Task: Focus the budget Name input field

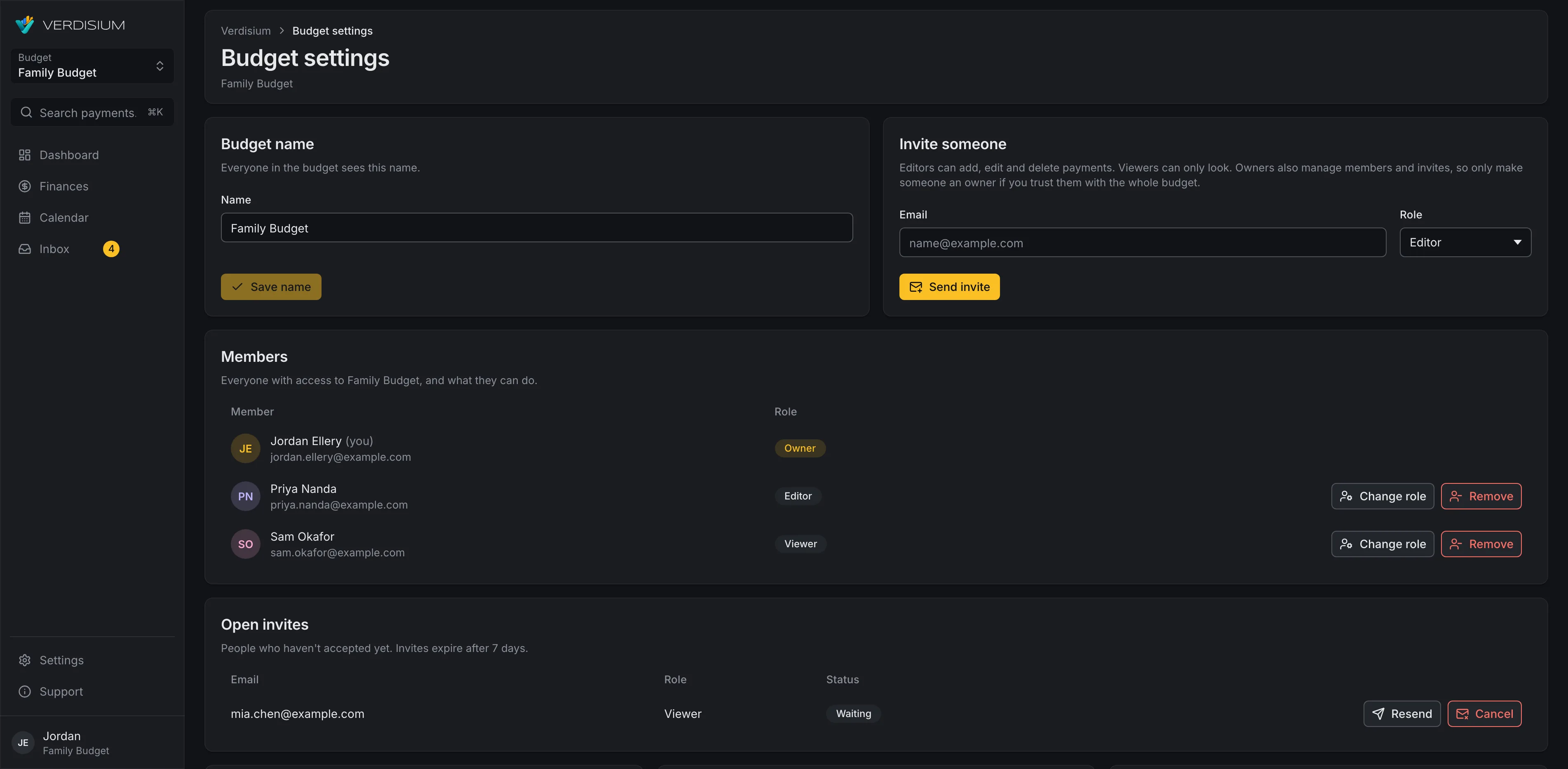Action: pyautogui.click(x=536, y=227)
